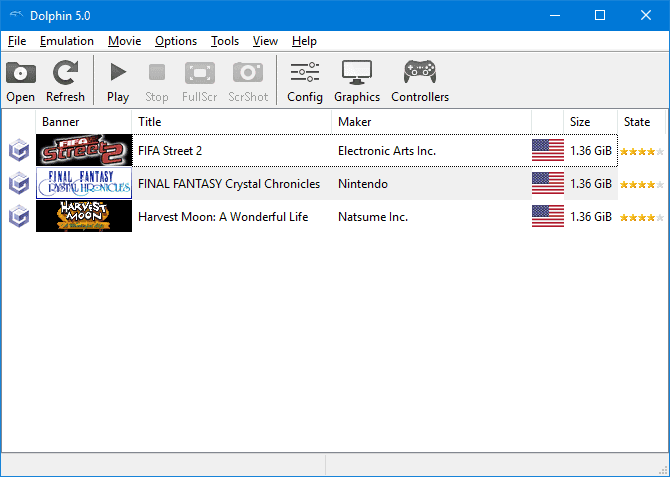The image size is (670, 477).
Task: Open the Tools menu
Action: tap(225, 41)
